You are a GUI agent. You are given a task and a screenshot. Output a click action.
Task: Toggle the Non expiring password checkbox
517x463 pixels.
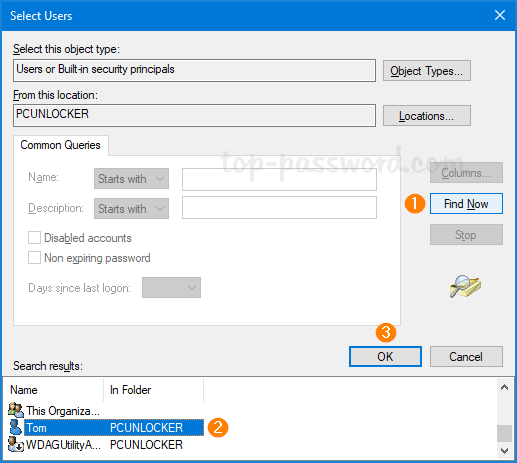[34, 258]
